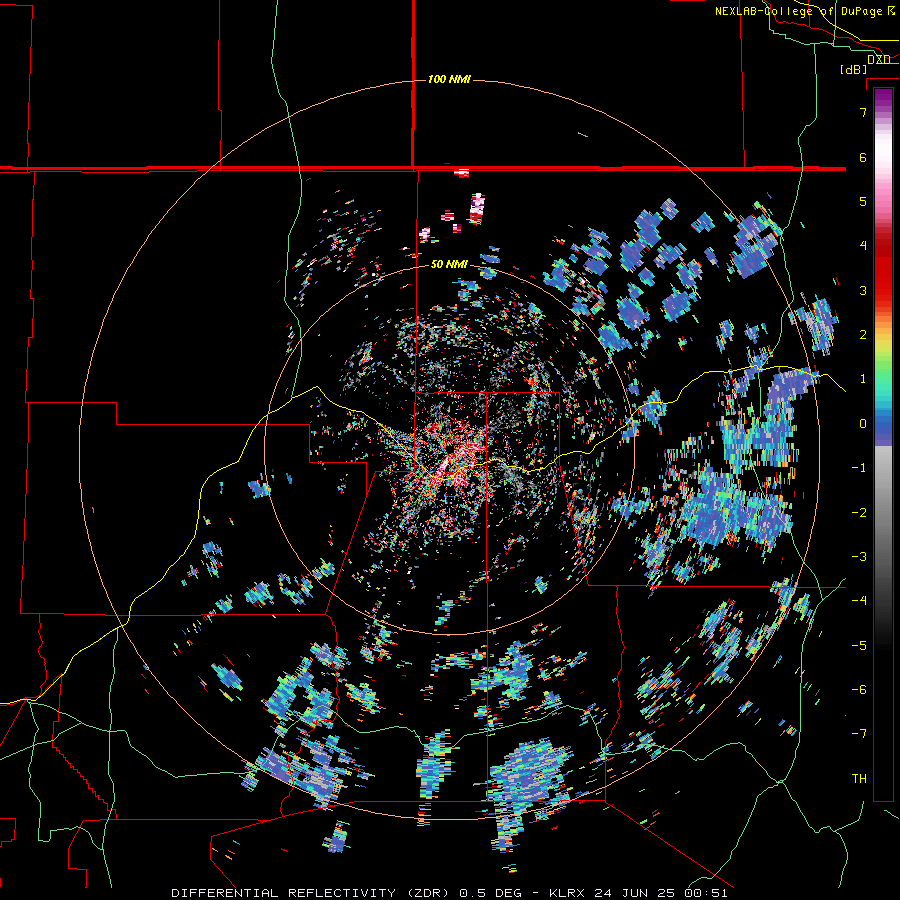The image size is (900, 900).
Task: Click the 'NEXLAB-College of DuPage' credit text
Action: (x=798, y=11)
